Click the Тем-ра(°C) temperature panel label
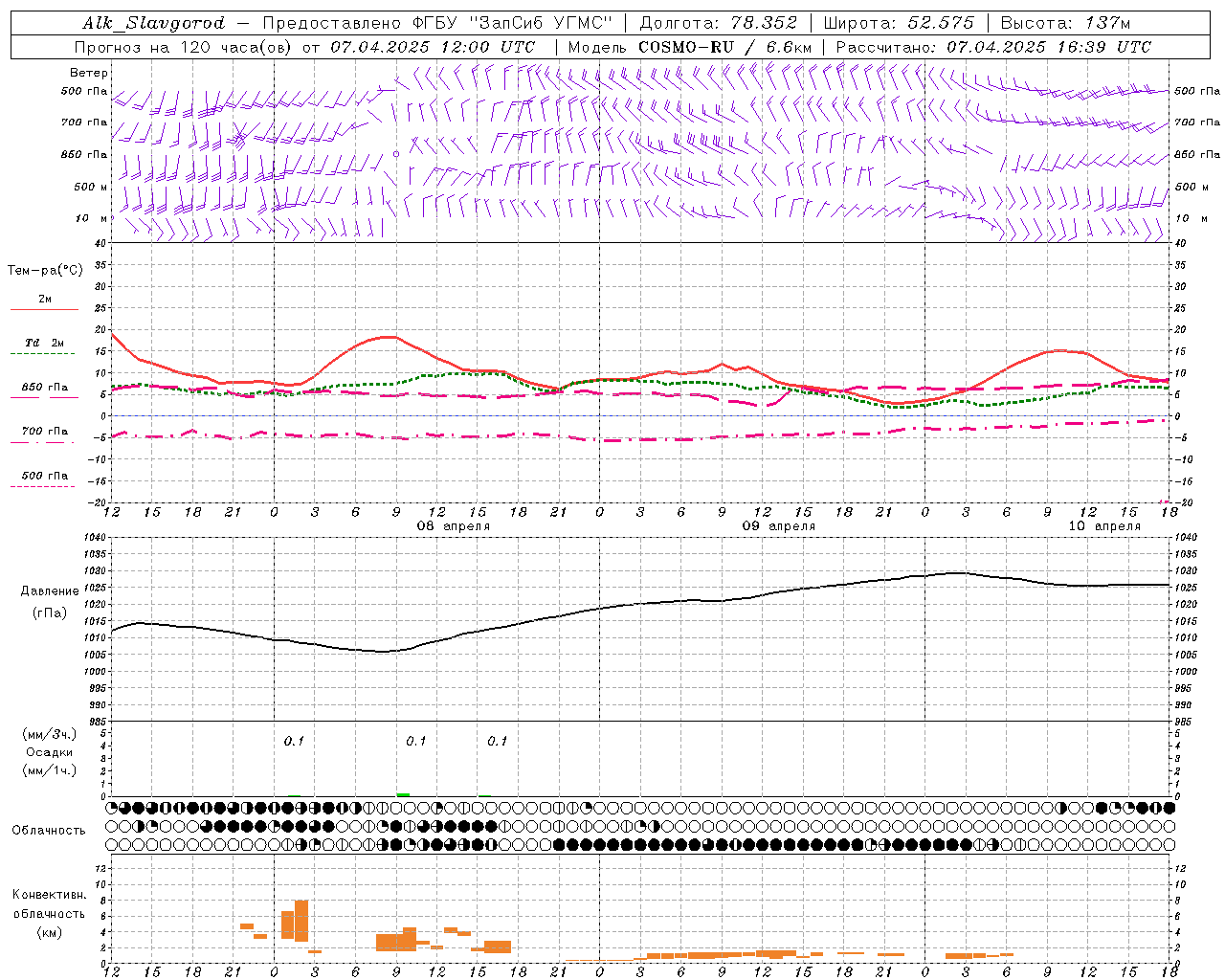This screenshot has width=1225, height=980. (45, 271)
